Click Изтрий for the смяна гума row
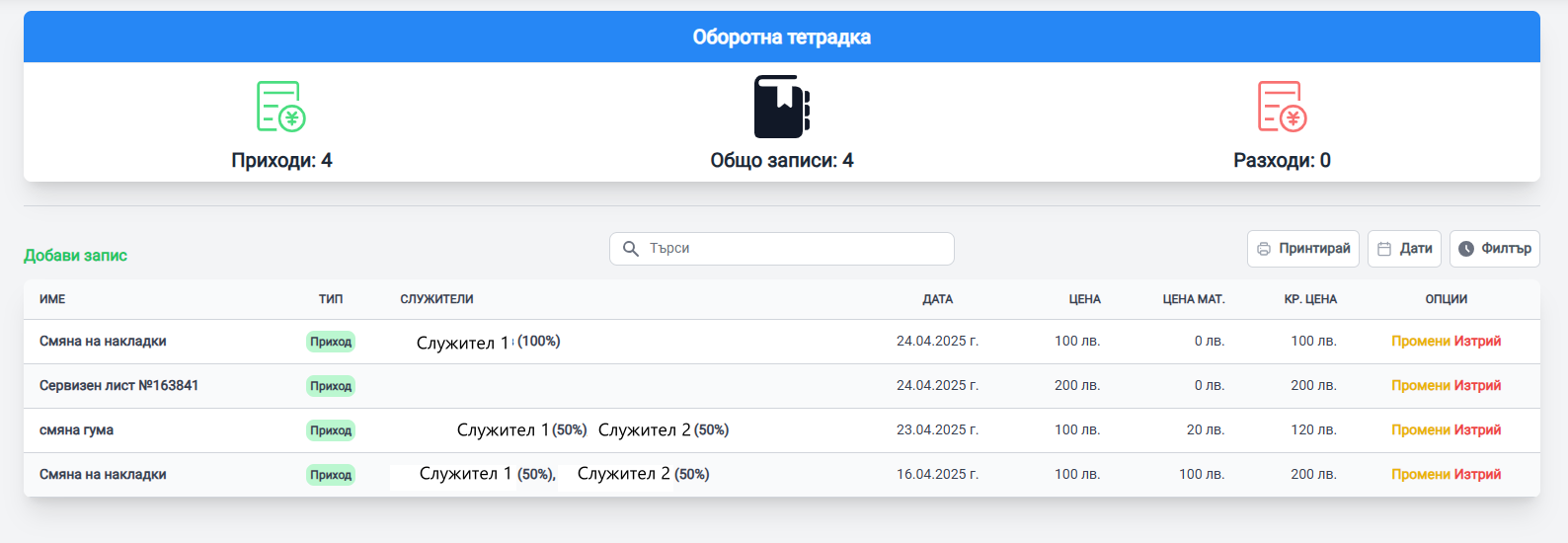 (1477, 430)
